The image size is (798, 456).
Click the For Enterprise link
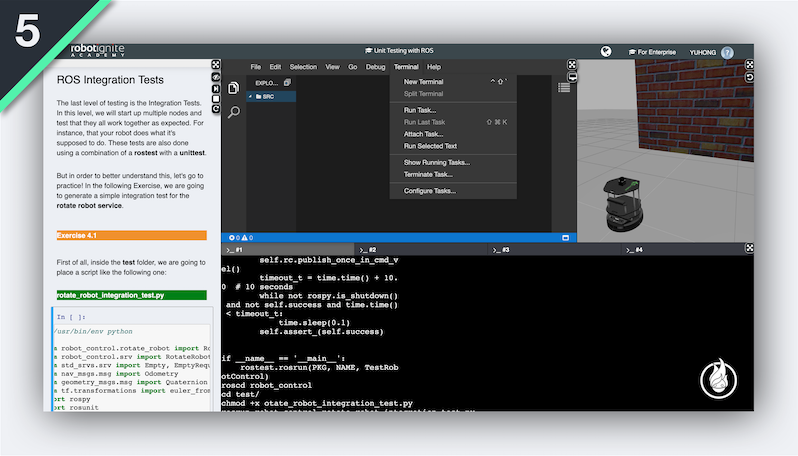(x=654, y=52)
